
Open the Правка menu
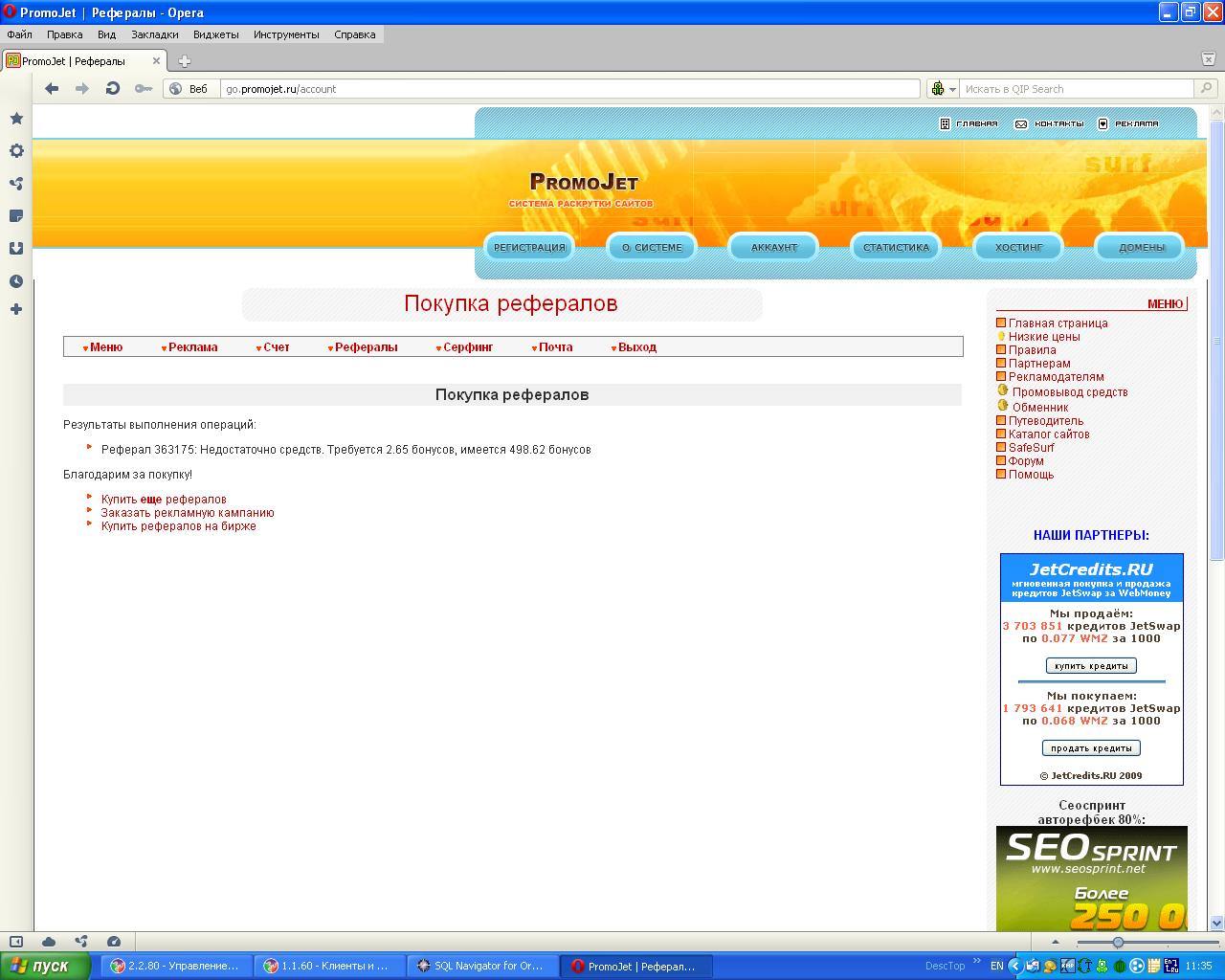click(x=64, y=34)
